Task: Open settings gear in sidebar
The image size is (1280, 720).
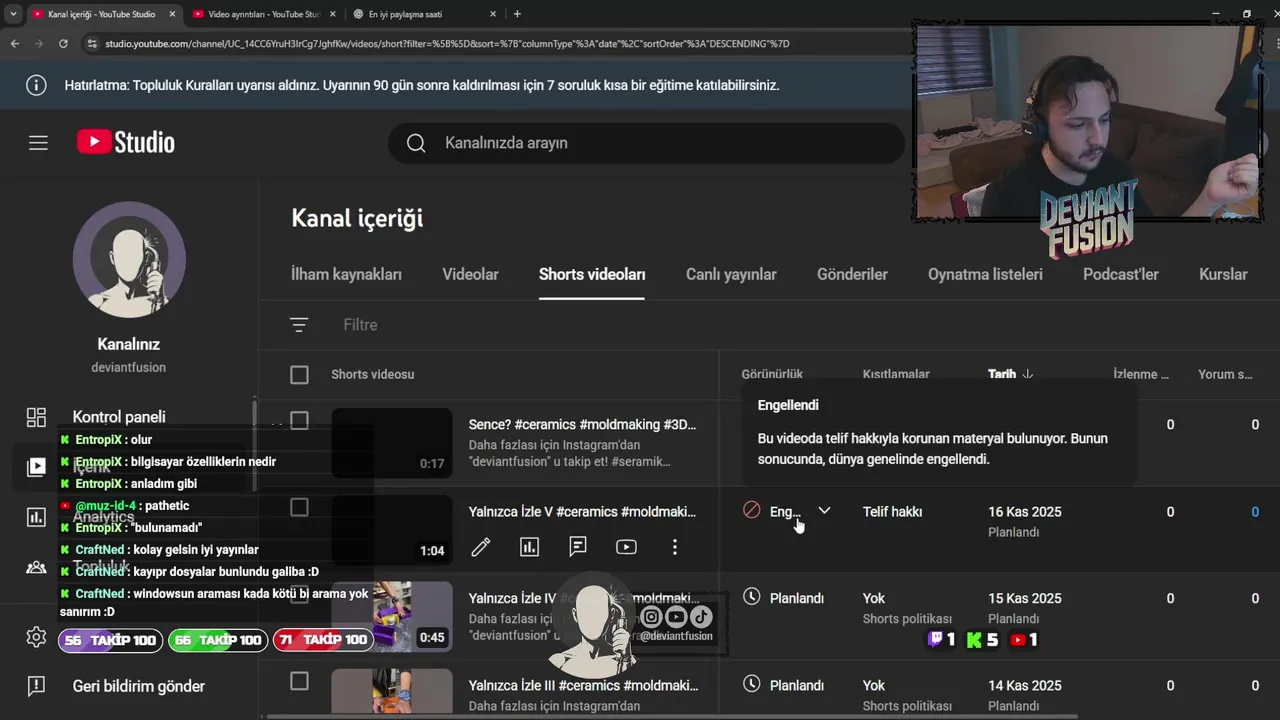Action: pos(36,637)
